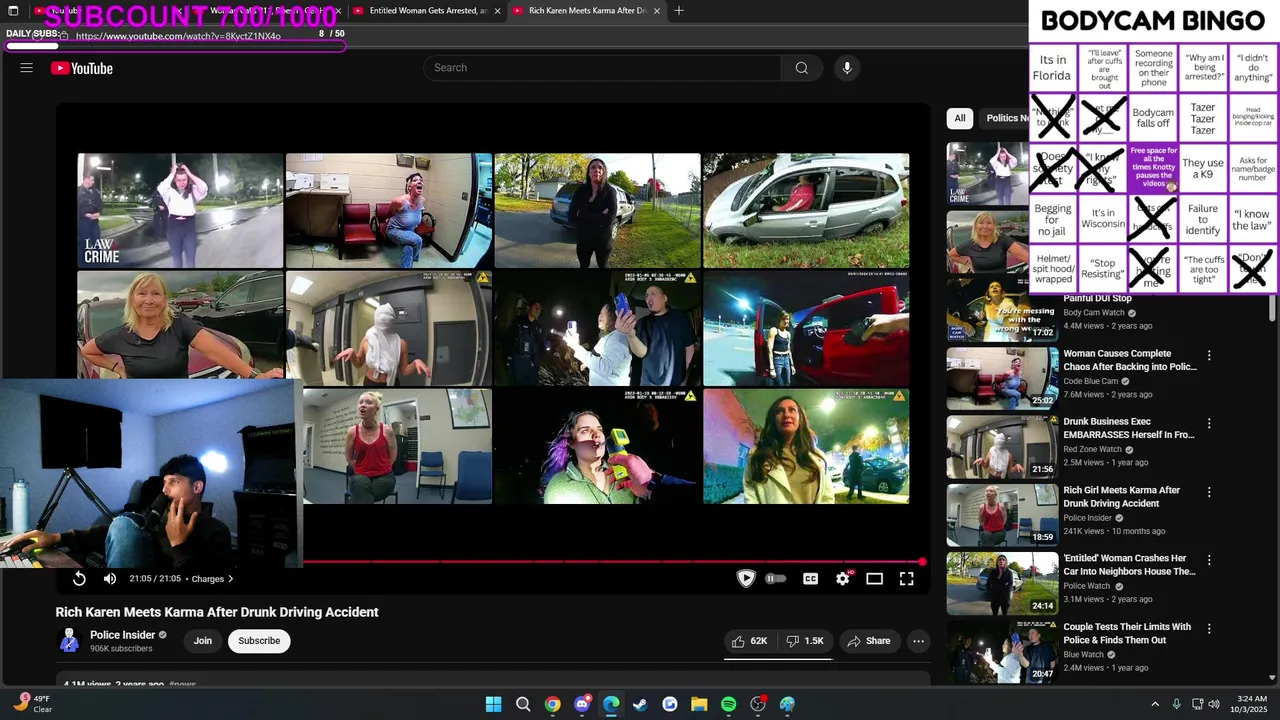Like the video with 62K likes

749,641
